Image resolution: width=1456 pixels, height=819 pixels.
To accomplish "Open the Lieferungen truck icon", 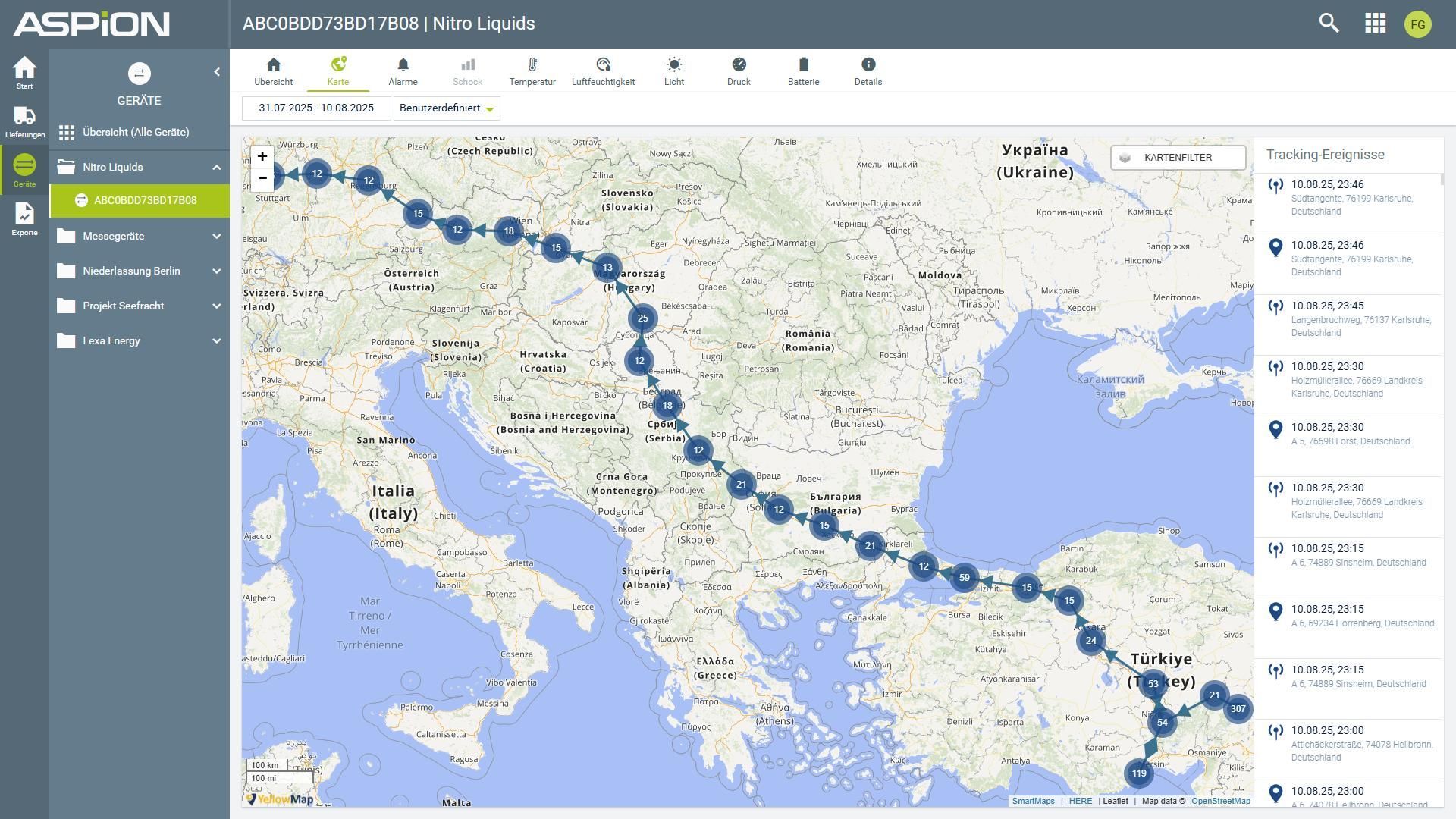I will click(24, 121).
